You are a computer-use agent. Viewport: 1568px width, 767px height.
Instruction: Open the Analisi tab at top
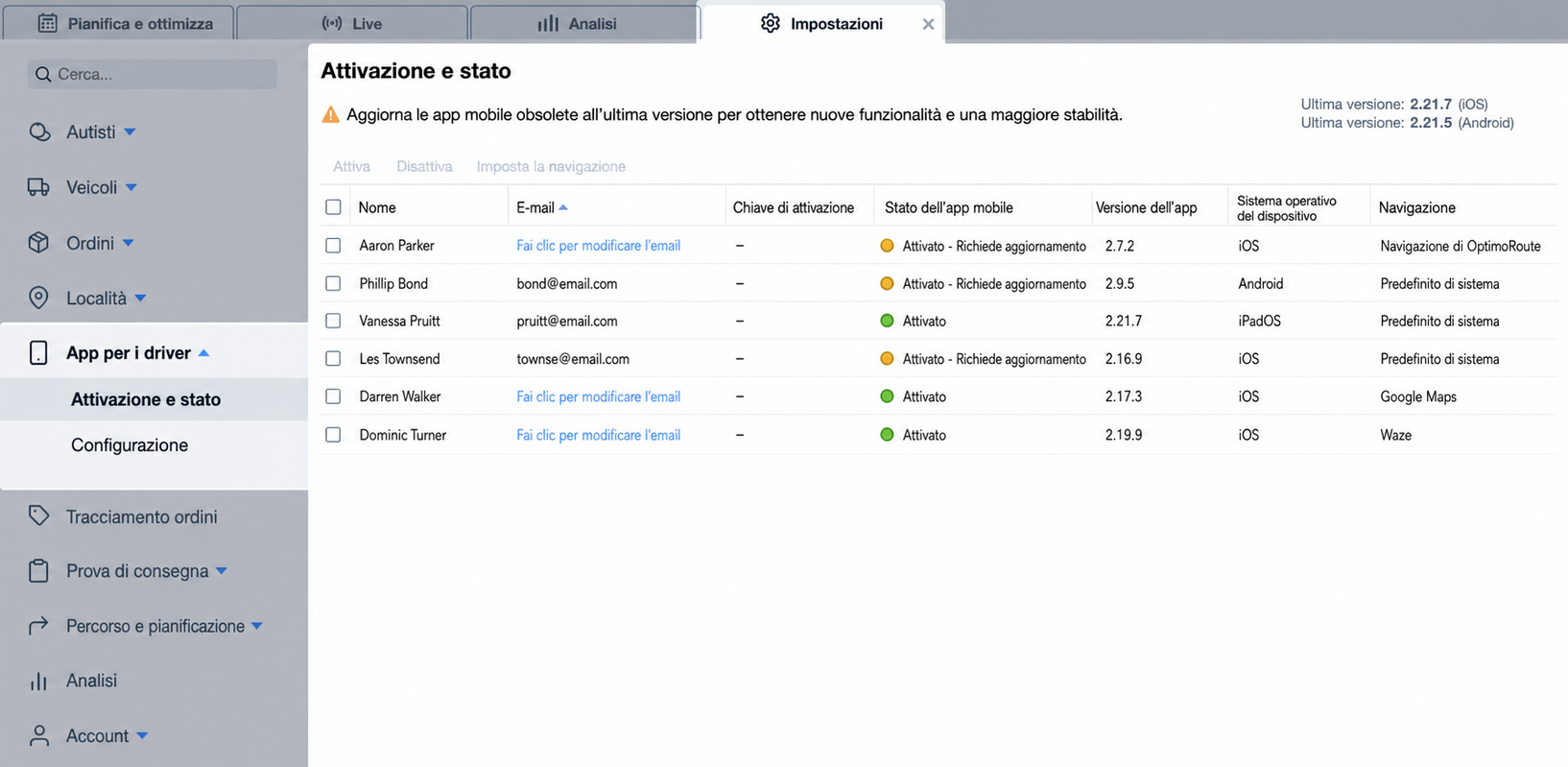click(x=584, y=23)
